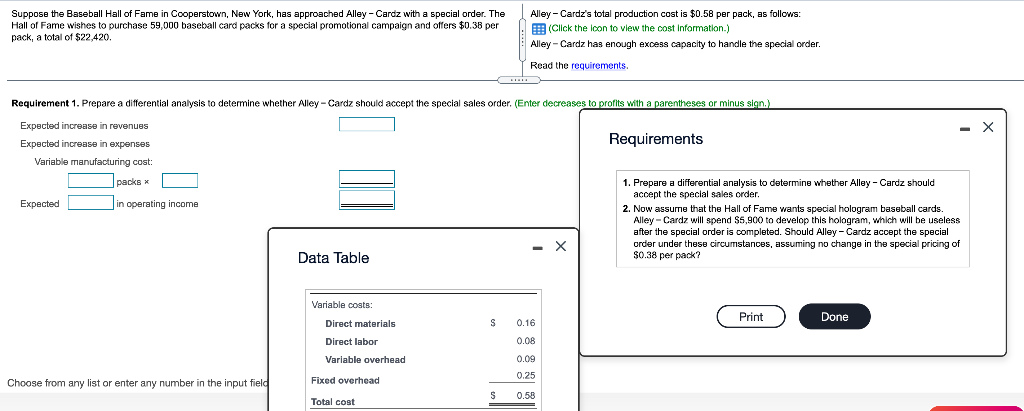Click the 0.08 direct labor value
The height and width of the screenshot is (411, 1024).
pos(525,341)
